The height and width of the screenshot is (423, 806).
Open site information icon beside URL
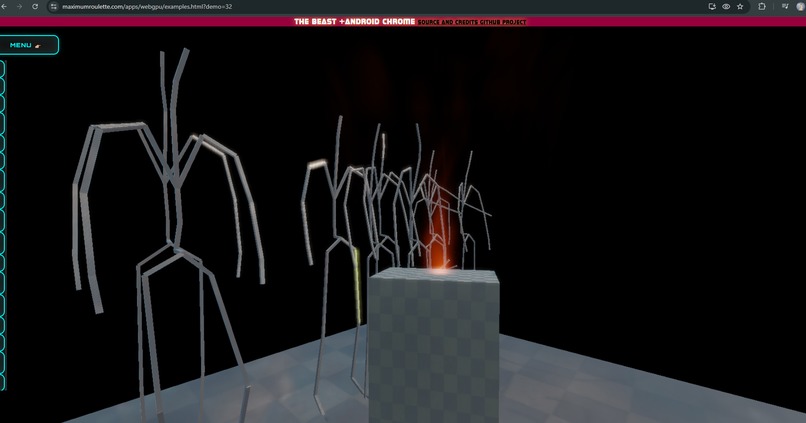coord(53,7)
